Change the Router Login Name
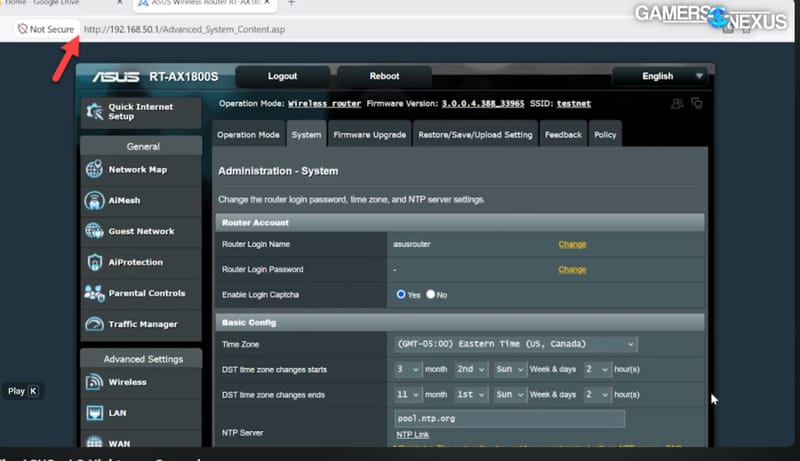The height and width of the screenshot is (461, 800). click(x=572, y=244)
